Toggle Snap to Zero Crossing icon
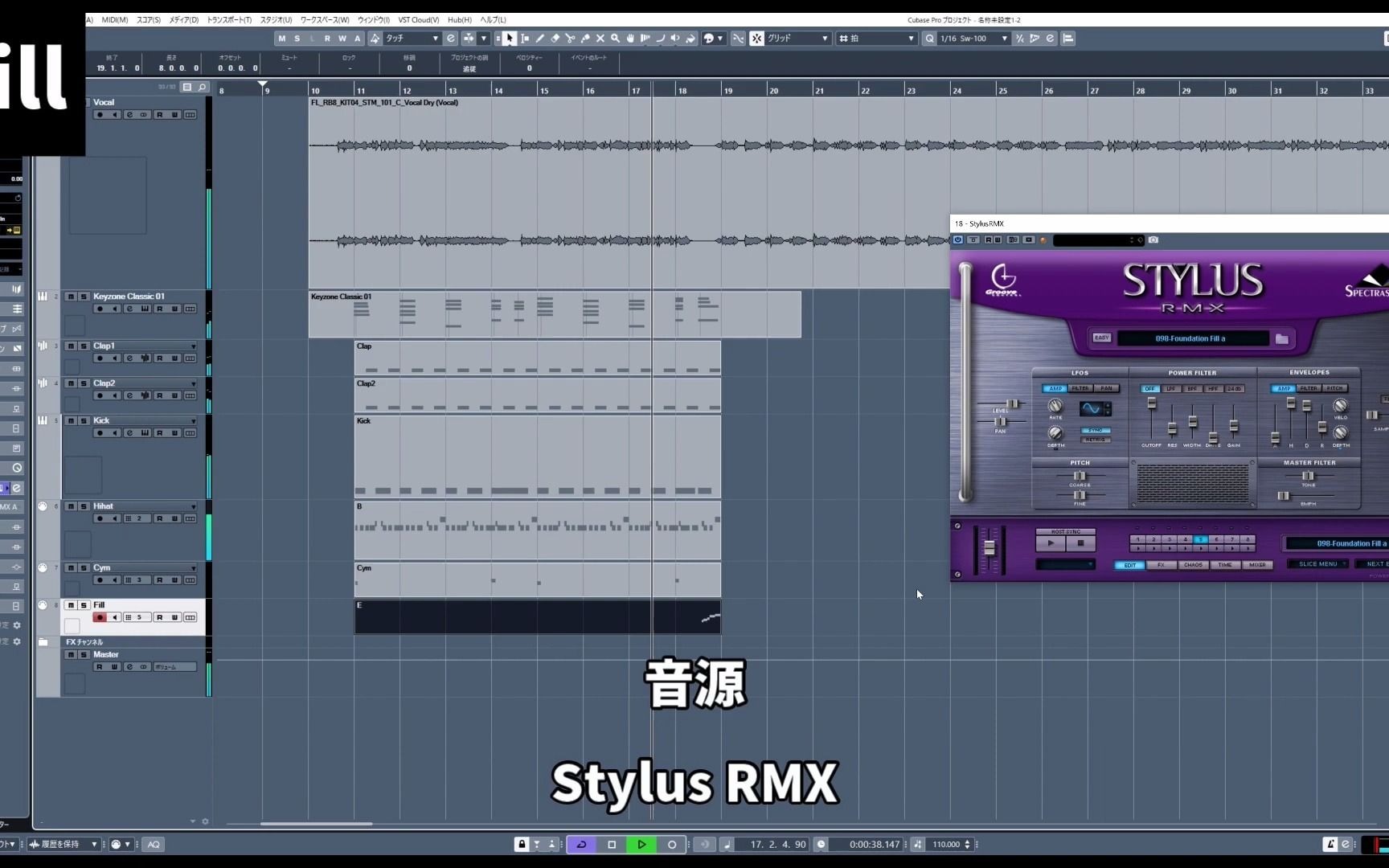The image size is (1389, 868). tap(738, 38)
